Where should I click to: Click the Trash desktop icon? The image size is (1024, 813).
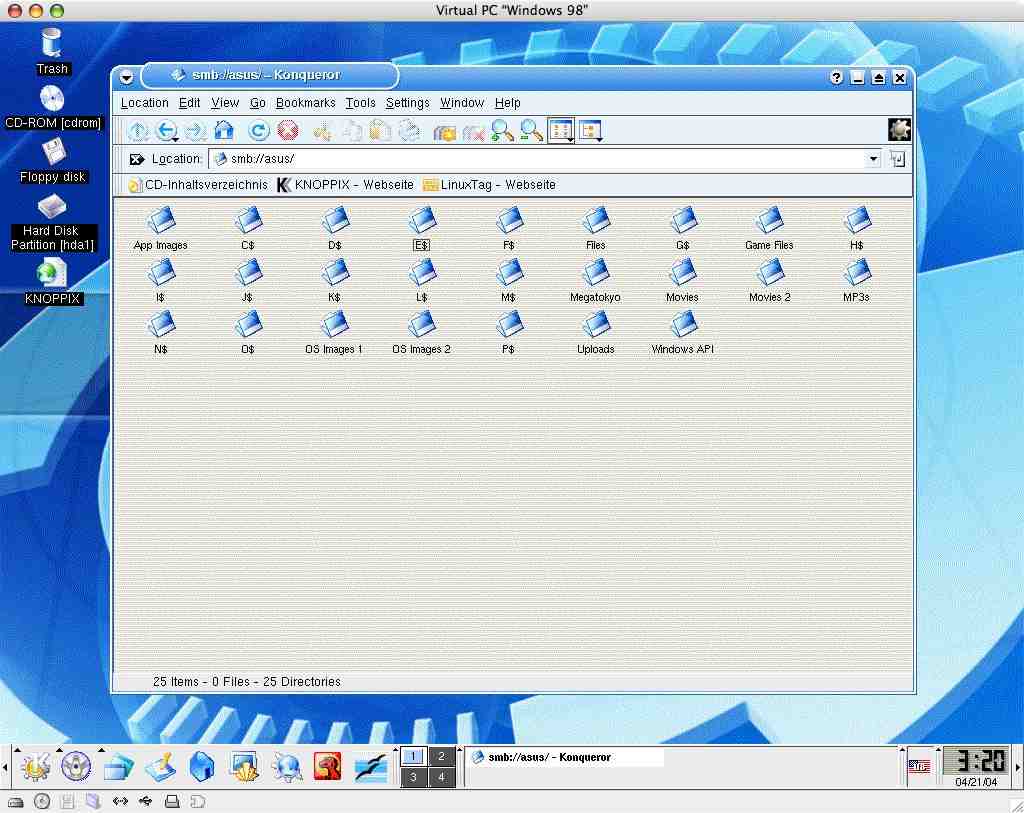tap(52, 51)
